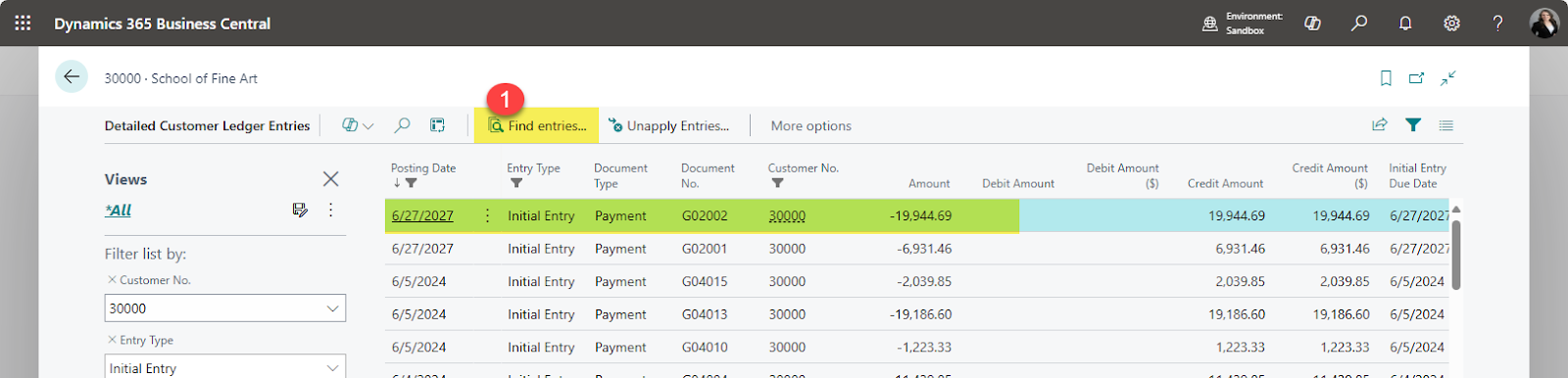Close the Views filter pane

(331, 178)
